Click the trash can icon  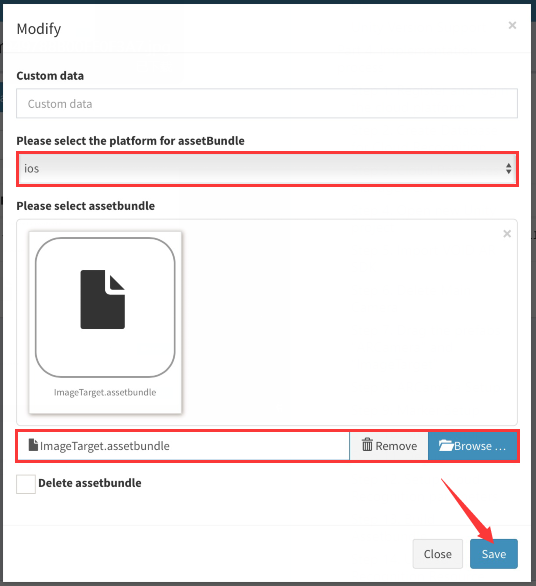click(x=367, y=444)
